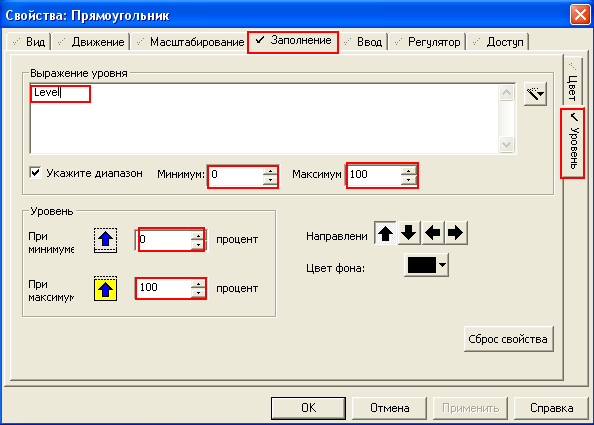This screenshot has height=425, width=594.
Task: Click the 'При максимуме' percent field
Action: click(x=164, y=288)
